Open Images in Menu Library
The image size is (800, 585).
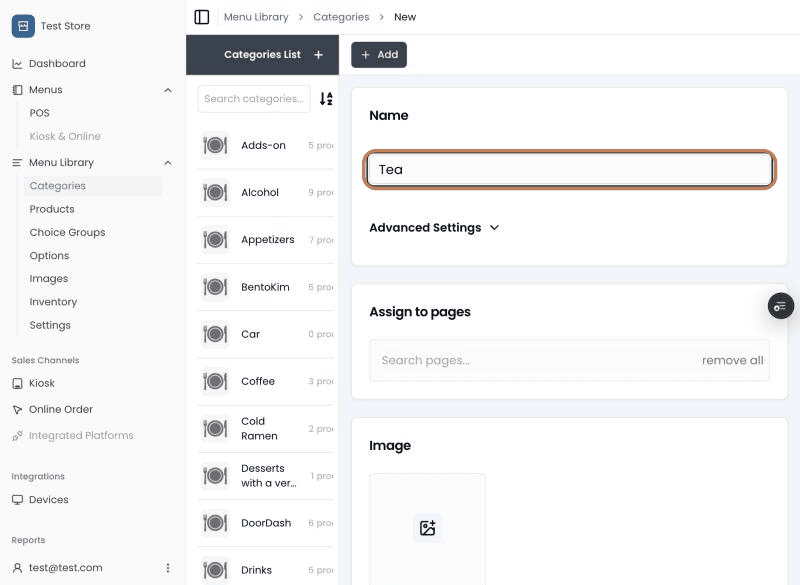click(x=48, y=278)
